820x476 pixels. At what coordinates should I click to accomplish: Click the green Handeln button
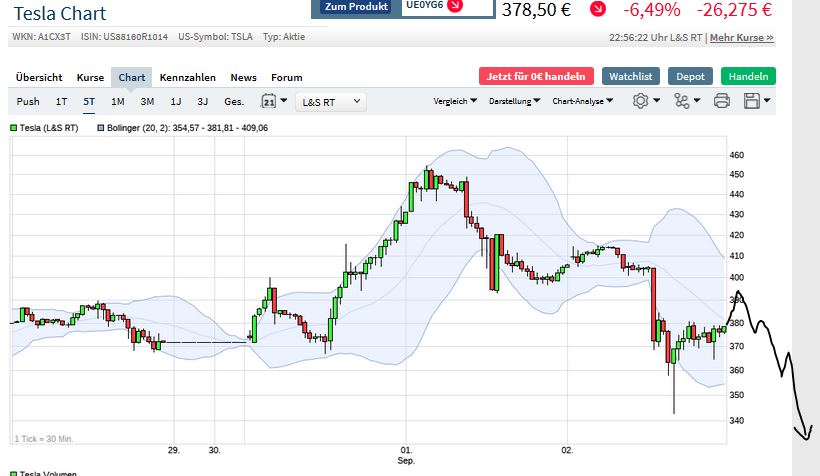click(748, 76)
